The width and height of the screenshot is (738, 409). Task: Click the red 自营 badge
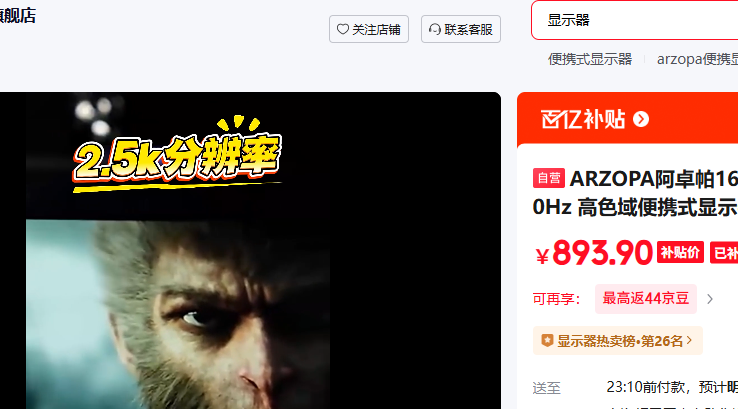549,178
